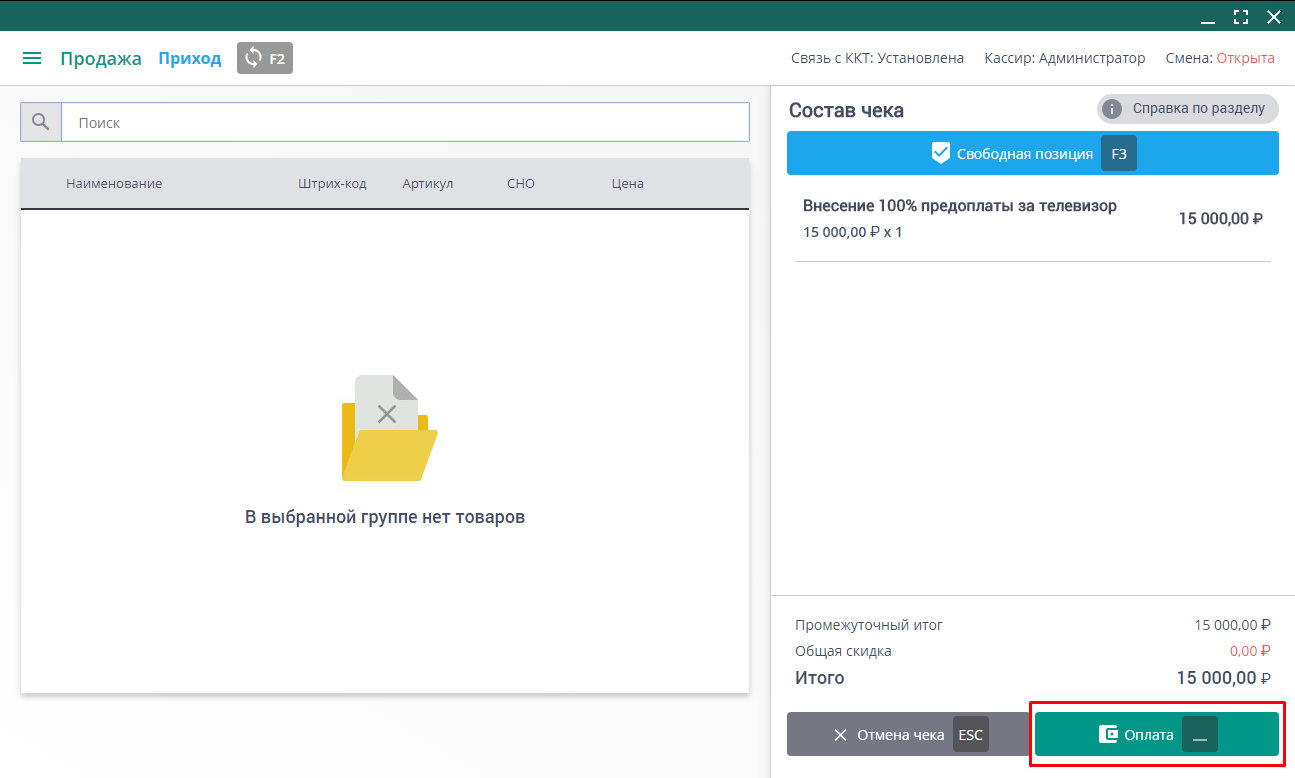This screenshot has height=778, width=1295.
Task: Click the Итого total amount
Action: (x=1223, y=678)
